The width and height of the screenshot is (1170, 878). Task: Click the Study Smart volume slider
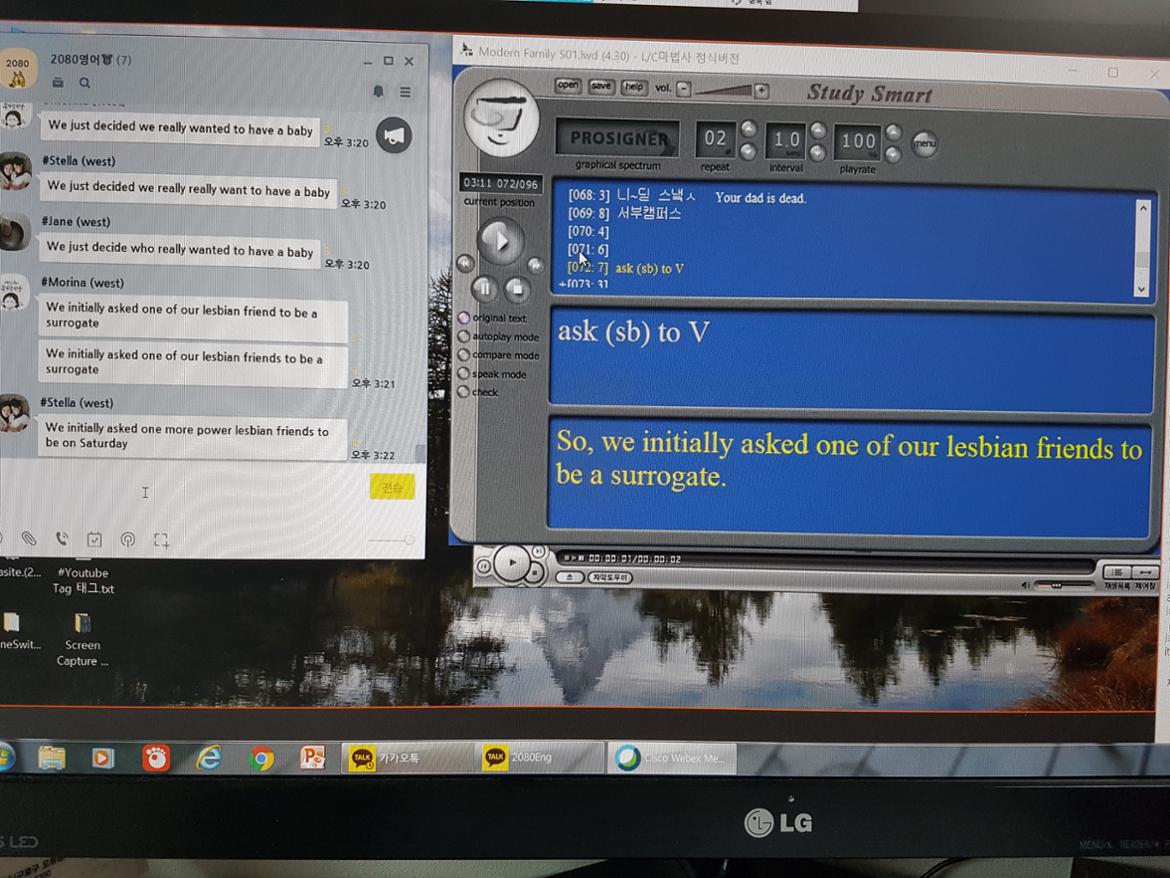tap(722, 91)
